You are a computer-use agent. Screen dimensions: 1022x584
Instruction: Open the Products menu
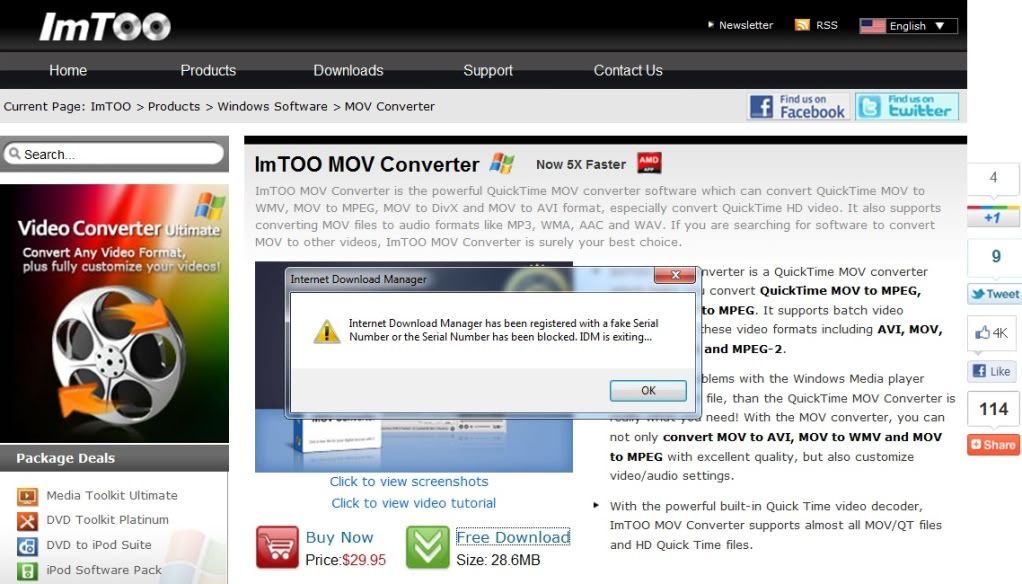[208, 71]
